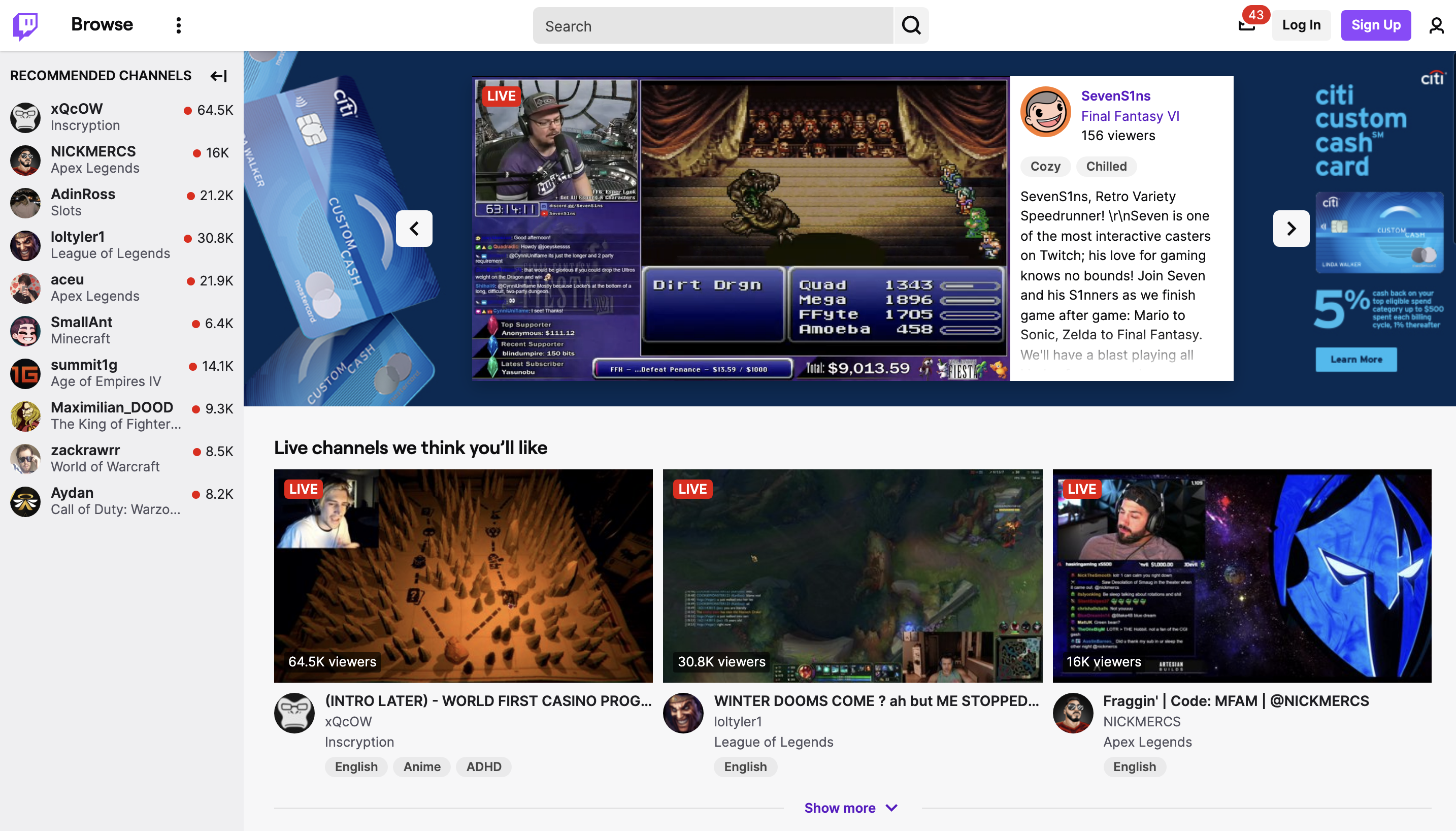
Task: Click into the search input field
Action: tap(714, 25)
